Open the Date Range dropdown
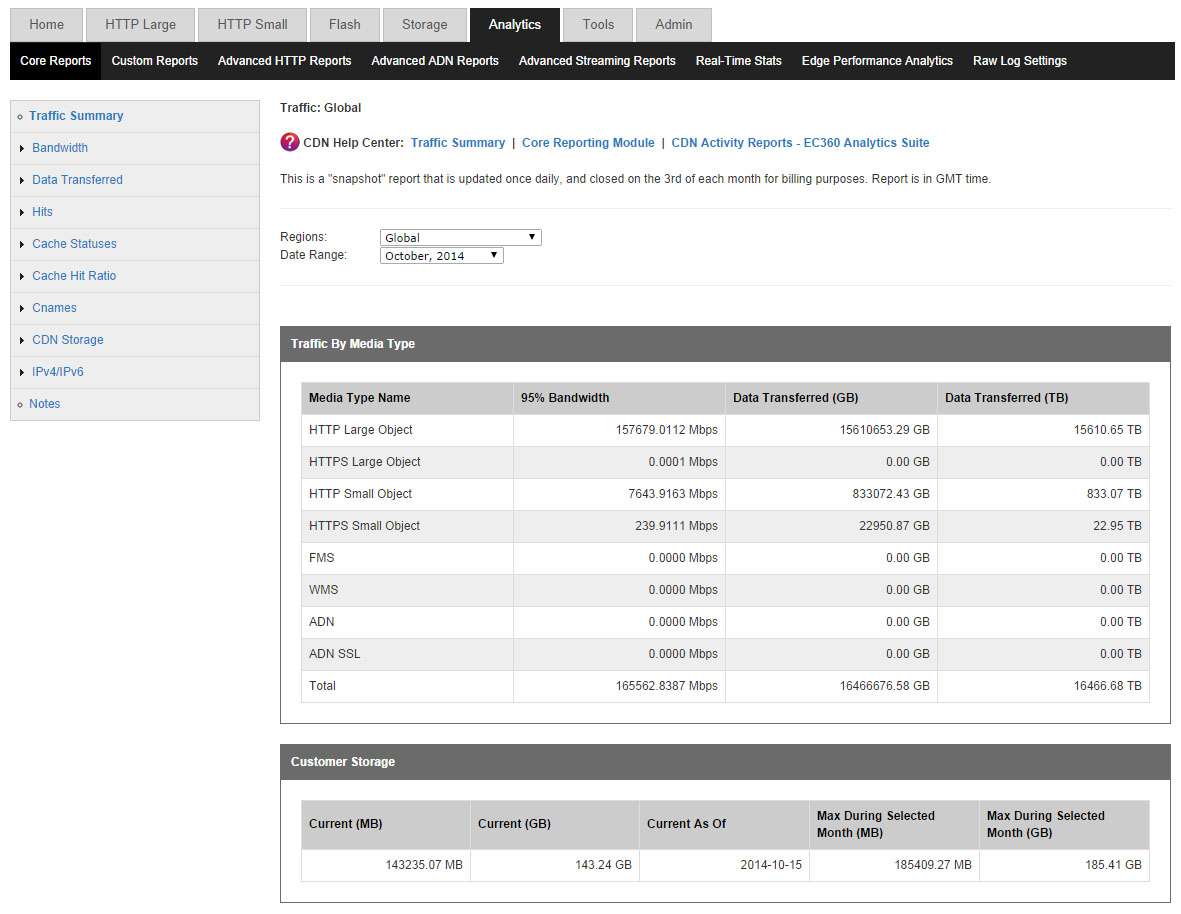The width and height of the screenshot is (1181, 914). tap(442, 256)
